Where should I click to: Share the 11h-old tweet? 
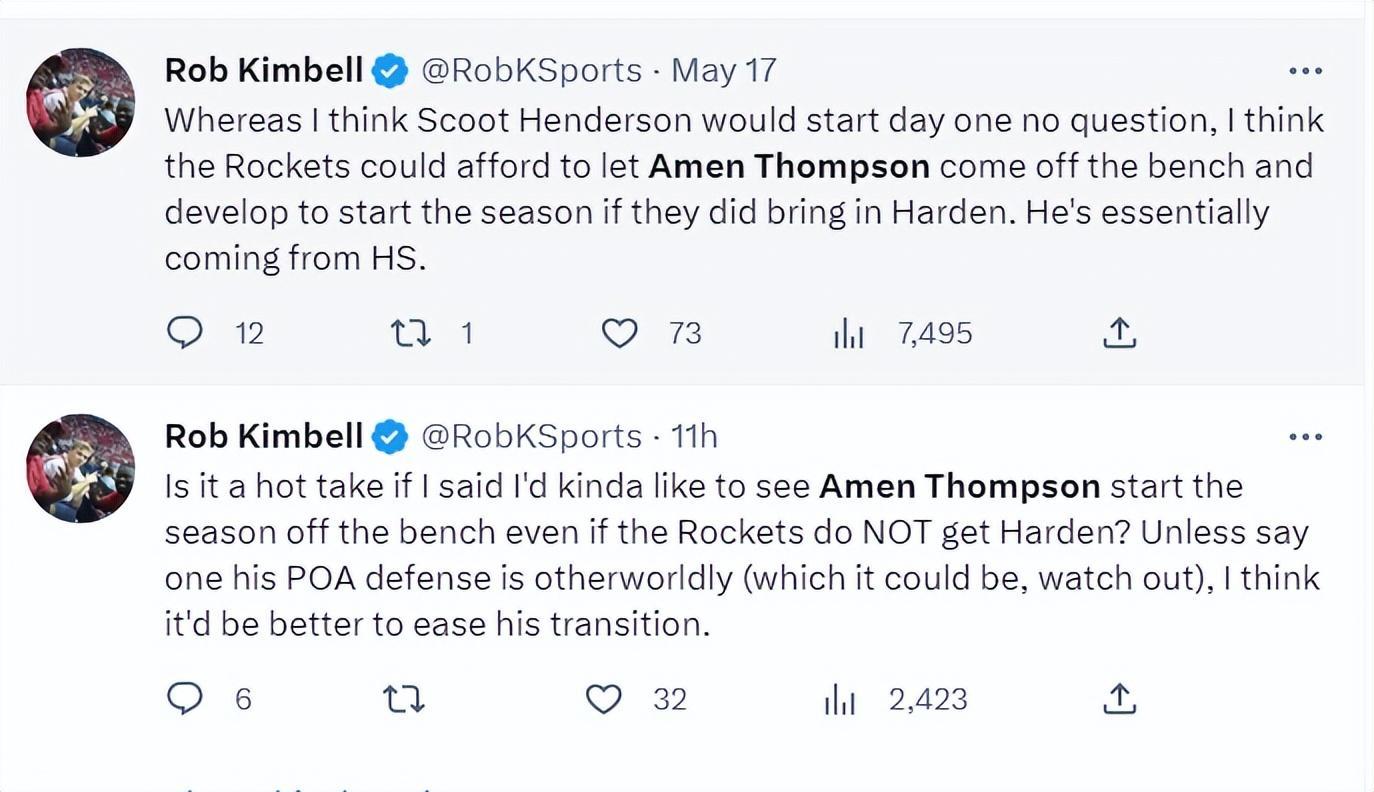[x=1119, y=698]
